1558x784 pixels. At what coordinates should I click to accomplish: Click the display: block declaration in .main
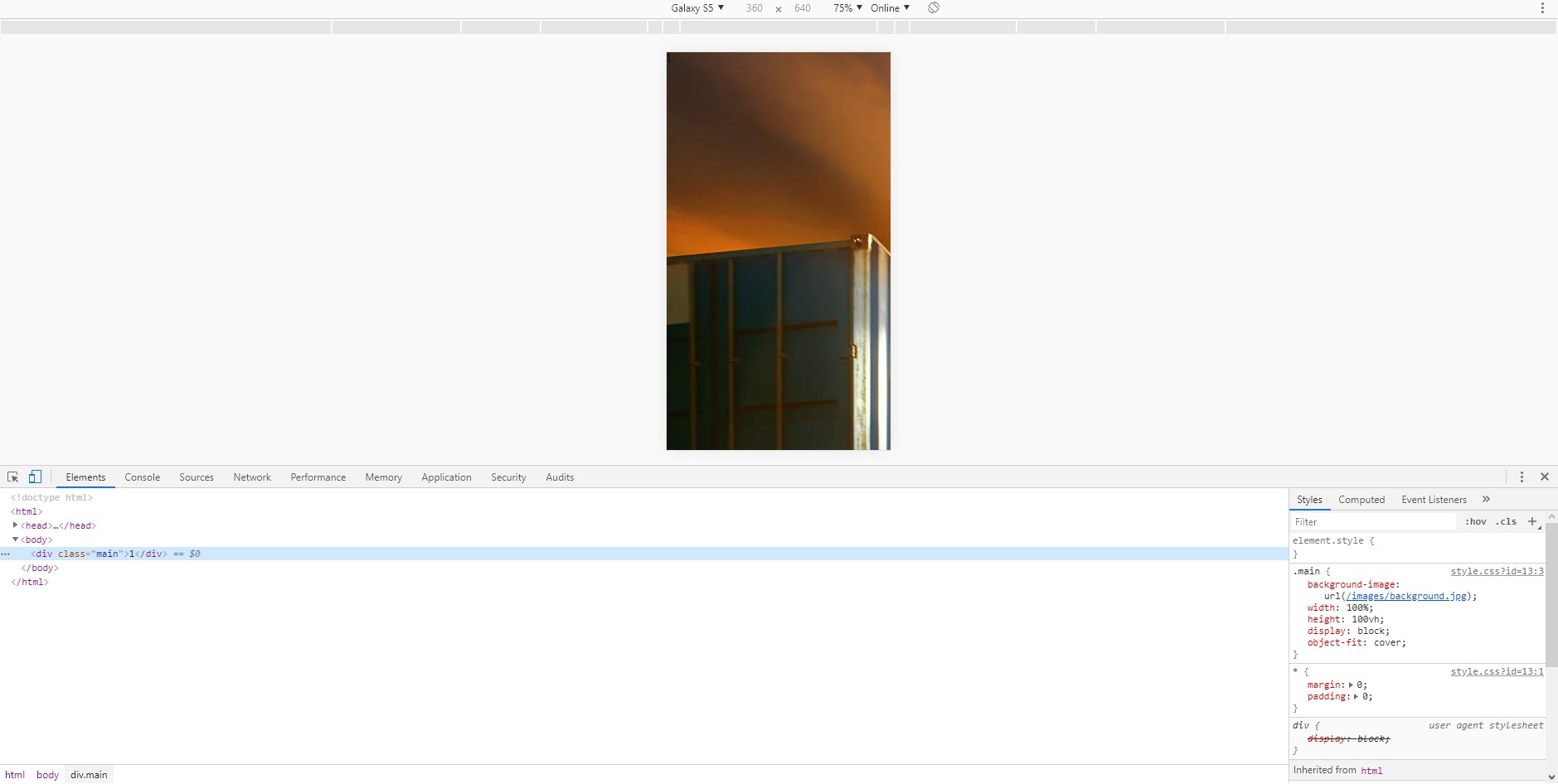coord(1348,631)
